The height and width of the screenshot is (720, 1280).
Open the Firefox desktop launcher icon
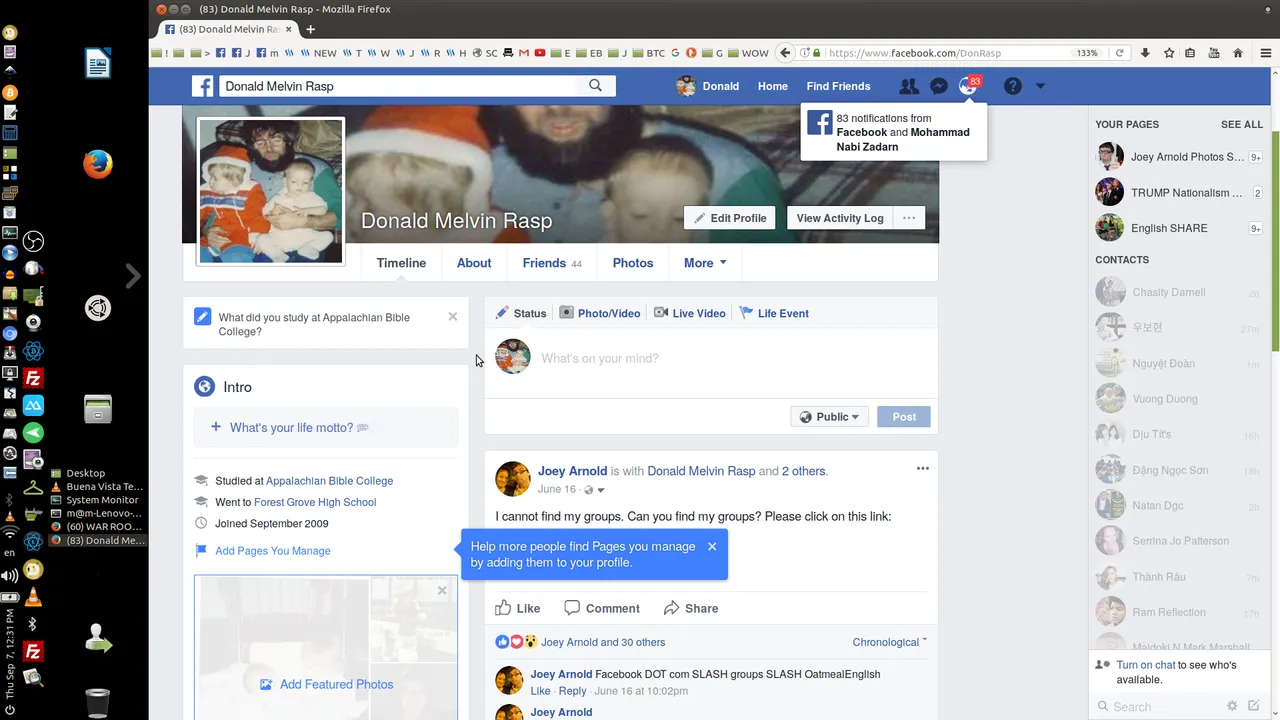pos(98,164)
